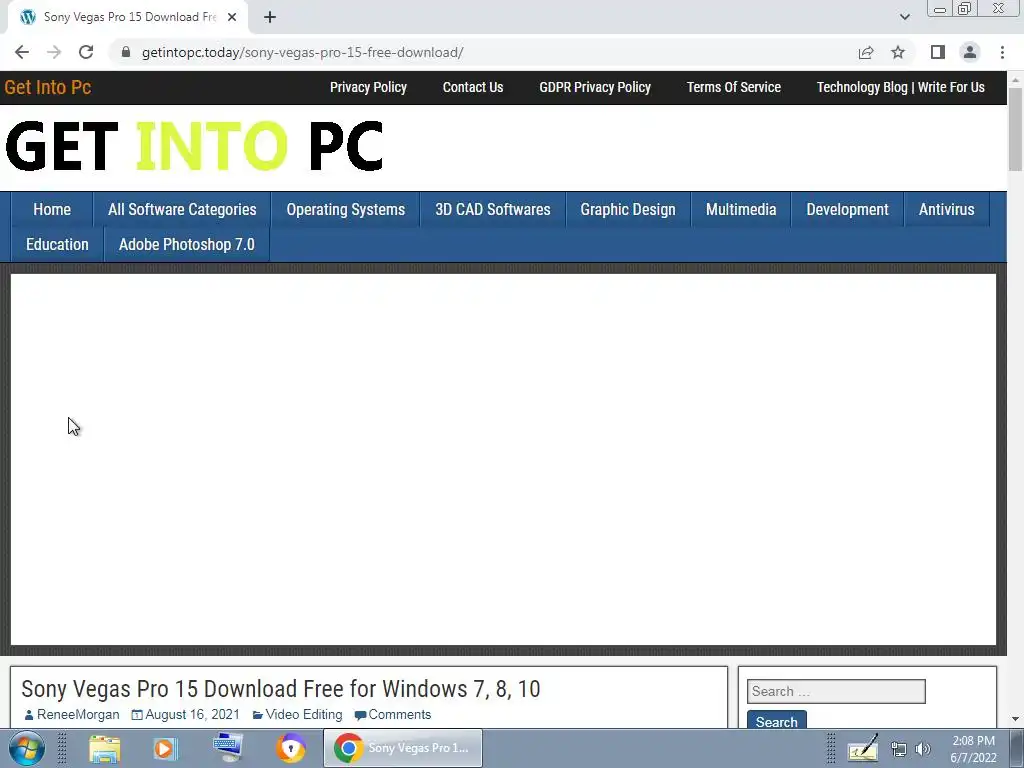Open Technology Blog | Write For Us
The image size is (1024, 768).
point(901,88)
